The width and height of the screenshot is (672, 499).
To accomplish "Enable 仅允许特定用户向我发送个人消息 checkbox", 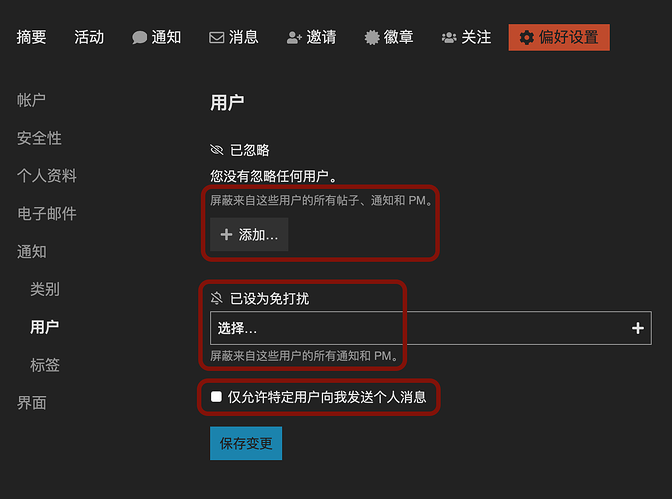I will pos(216,397).
